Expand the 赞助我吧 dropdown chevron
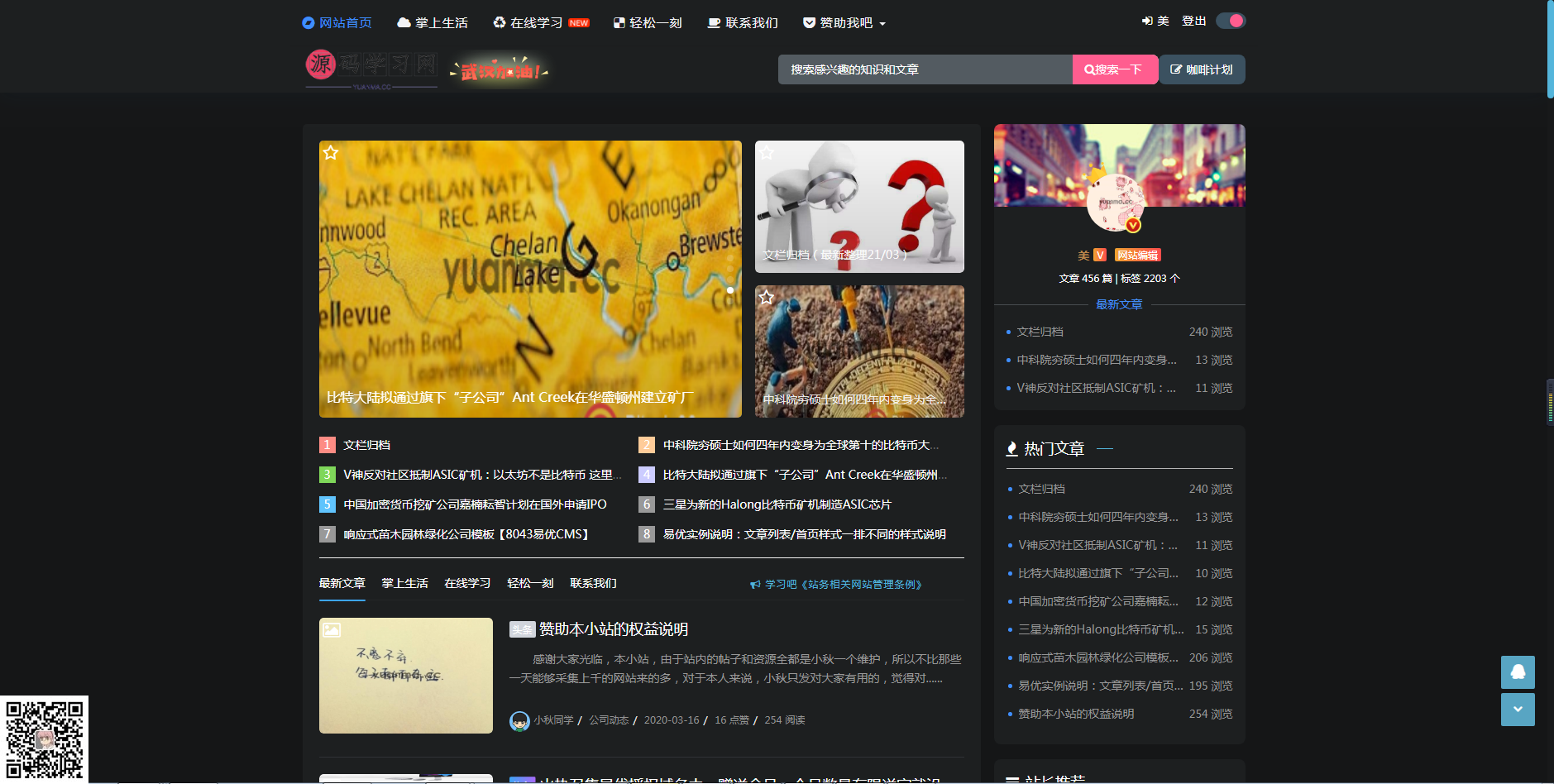The height and width of the screenshot is (784, 1554). point(882,24)
